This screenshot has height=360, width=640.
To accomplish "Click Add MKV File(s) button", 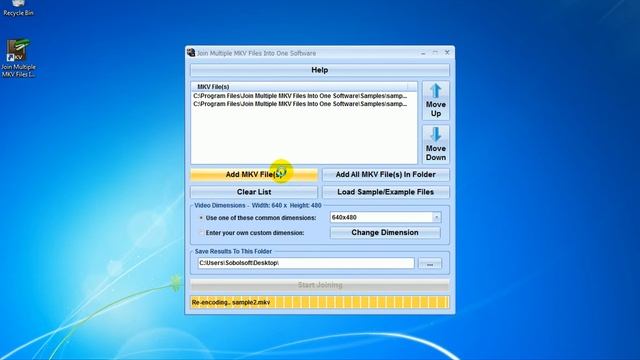I will click(254, 175).
